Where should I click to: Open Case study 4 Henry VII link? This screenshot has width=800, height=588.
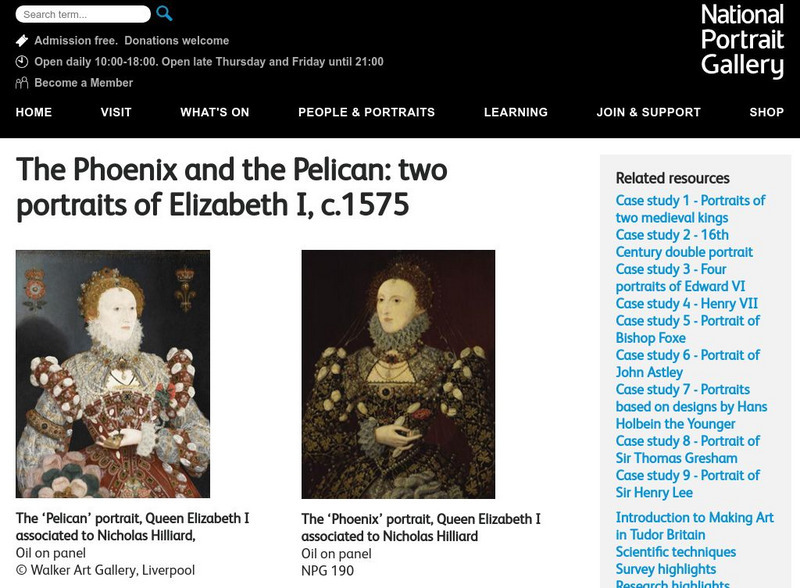tap(687, 303)
